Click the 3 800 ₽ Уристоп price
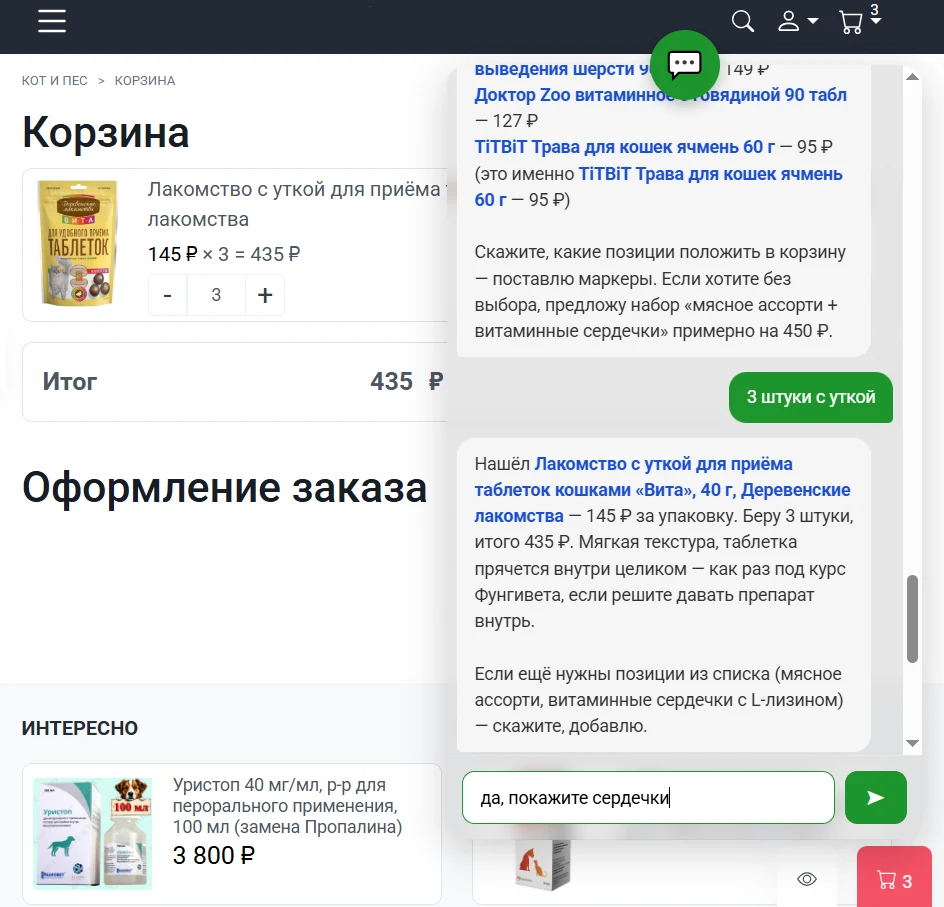 pyautogui.click(x=214, y=855)
